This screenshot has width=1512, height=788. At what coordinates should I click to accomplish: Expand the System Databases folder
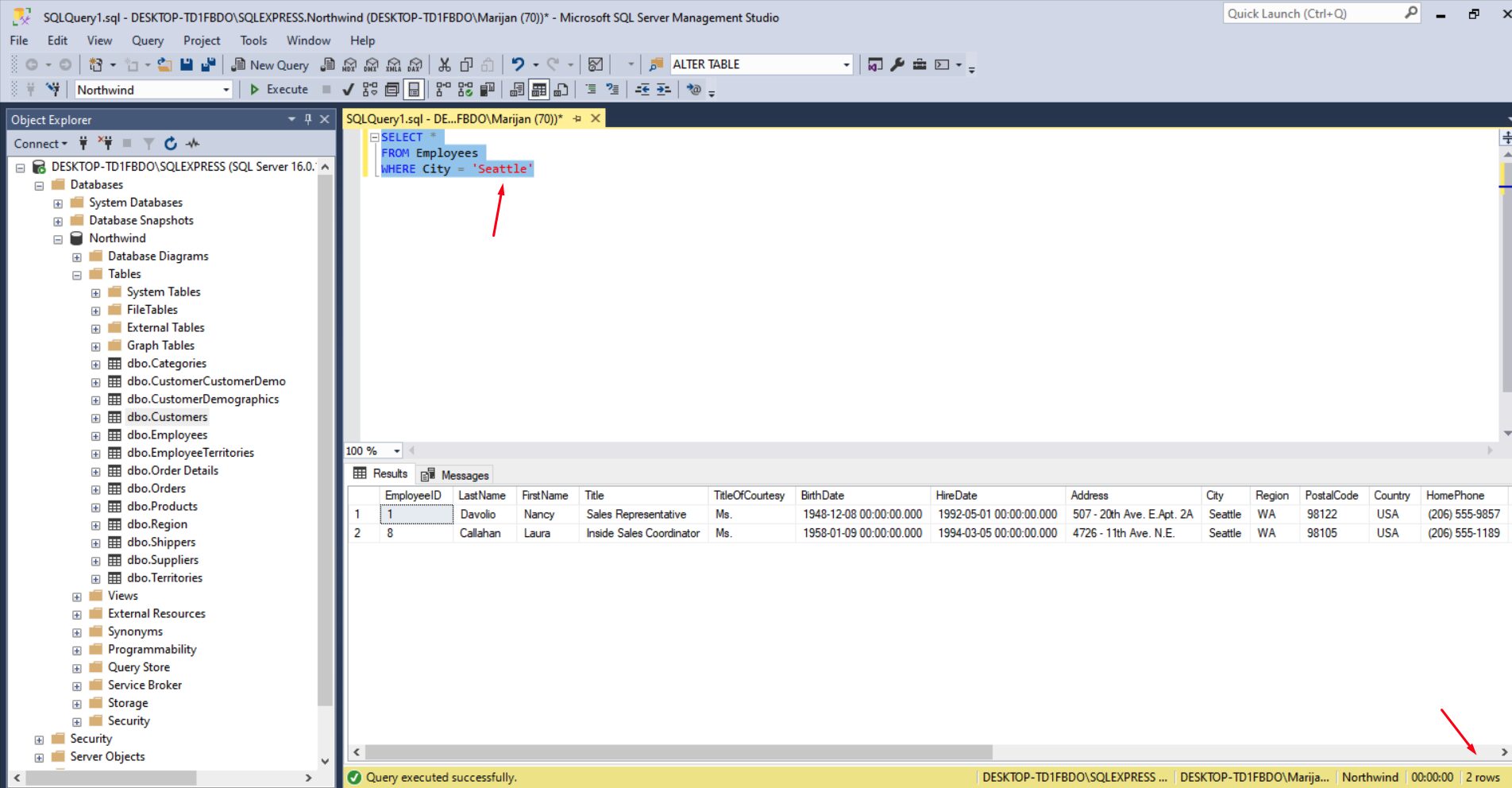58,203
